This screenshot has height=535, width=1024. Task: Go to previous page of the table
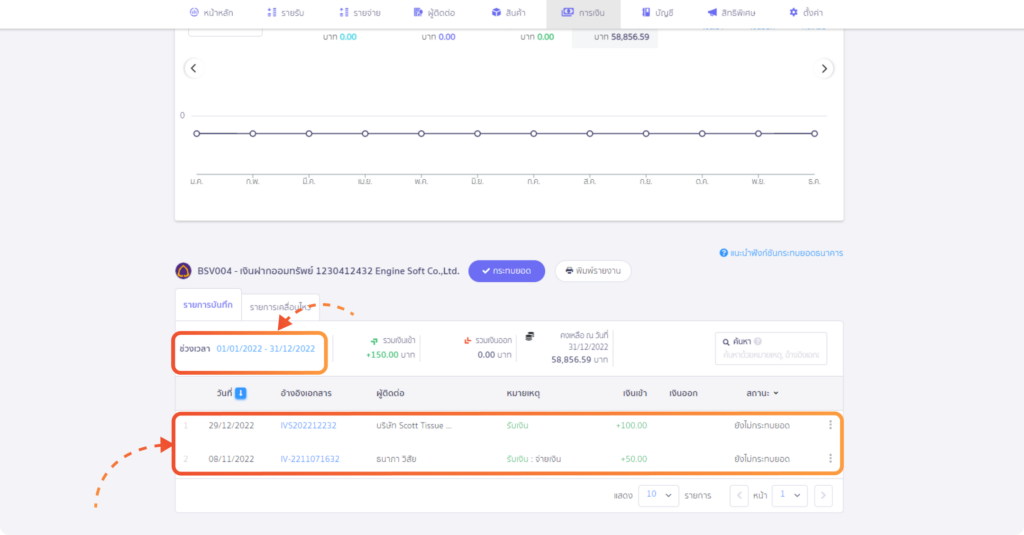(739, 495)
